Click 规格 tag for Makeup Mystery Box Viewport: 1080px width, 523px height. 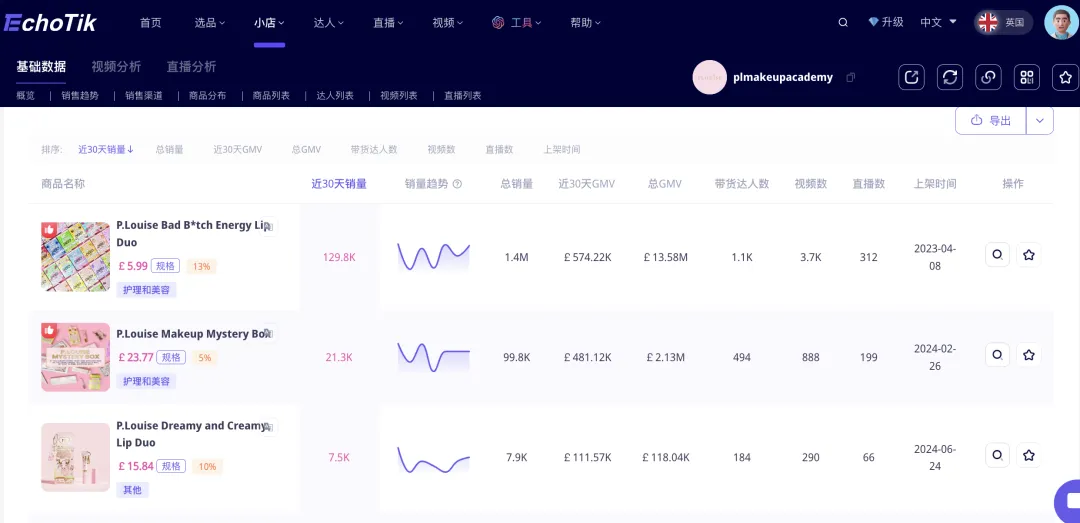click(169, 357)
